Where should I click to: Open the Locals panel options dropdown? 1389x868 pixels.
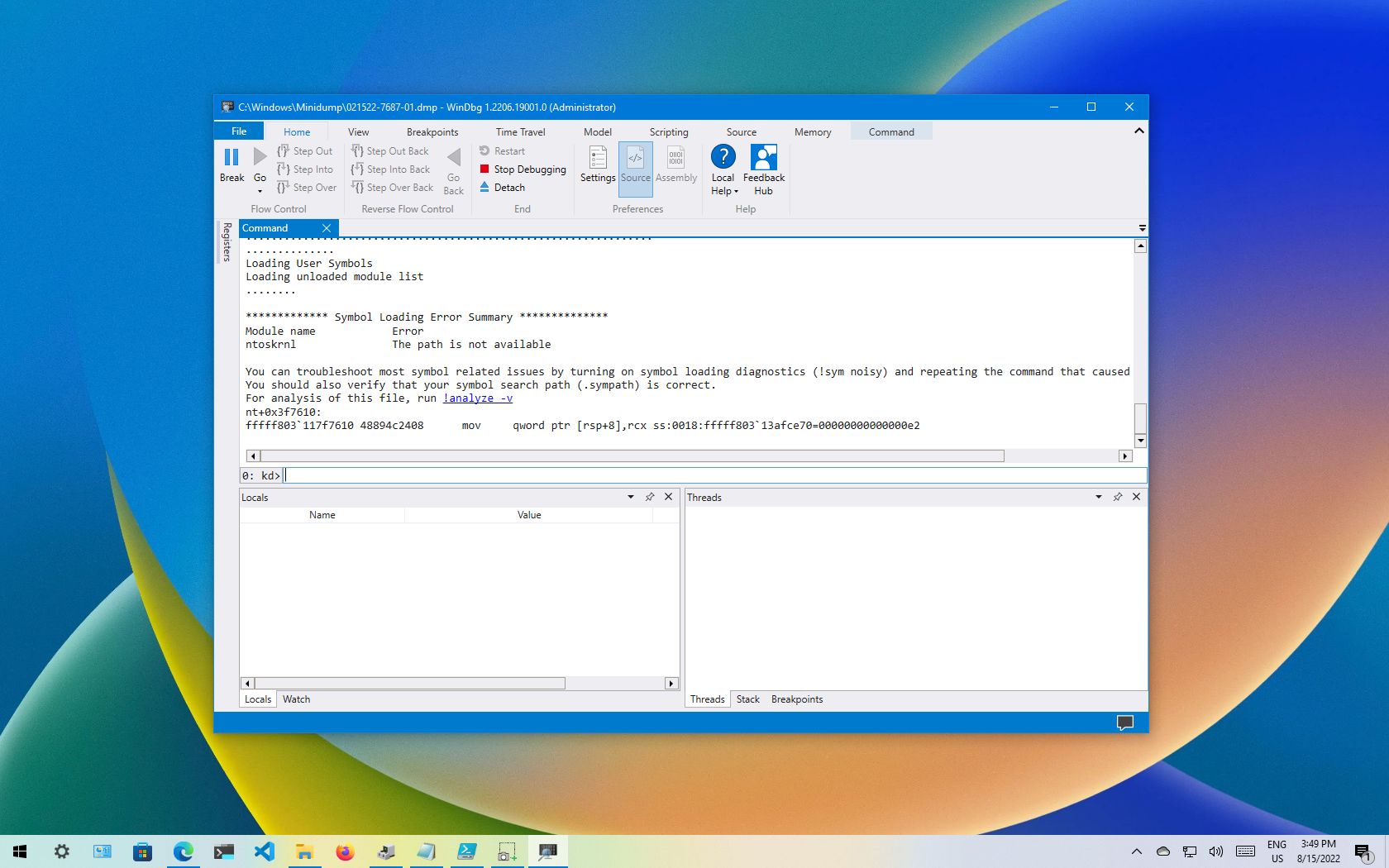coord(630,497)
